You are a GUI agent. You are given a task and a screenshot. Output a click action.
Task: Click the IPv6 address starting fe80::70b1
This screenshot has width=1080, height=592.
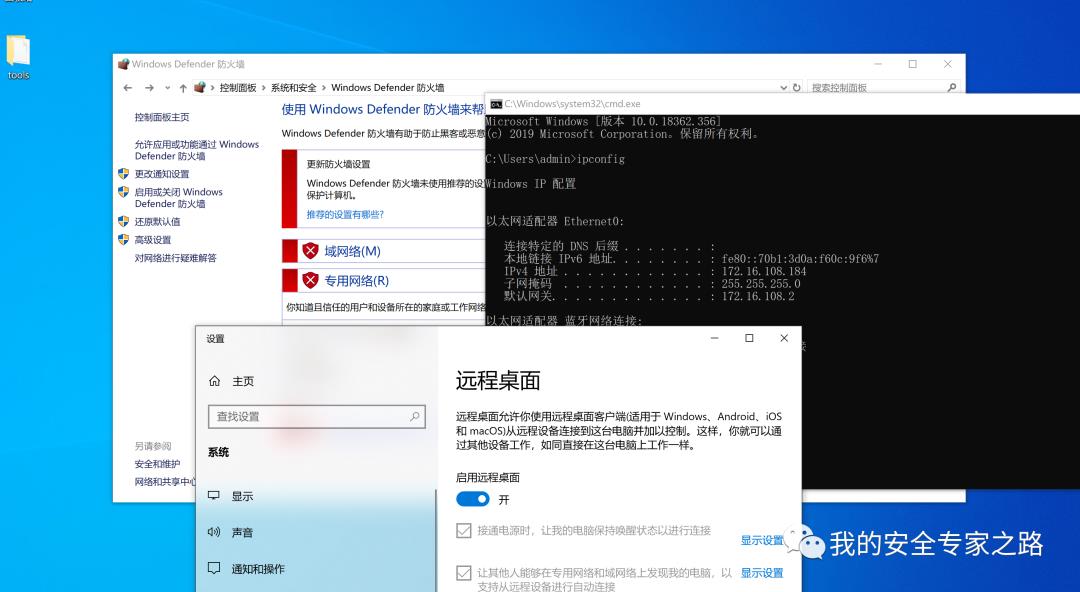[x=800, y=259]
